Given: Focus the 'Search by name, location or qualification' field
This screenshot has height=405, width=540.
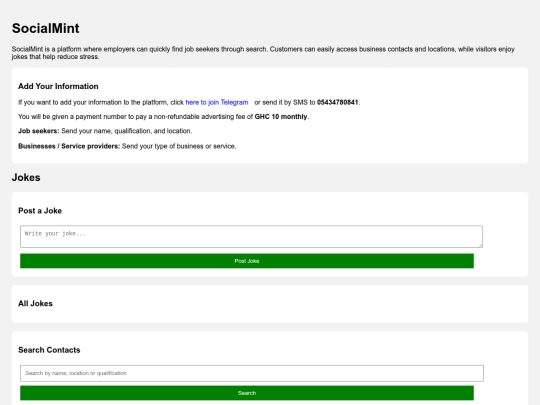Looking at the screenshot, I should point(252,373).
